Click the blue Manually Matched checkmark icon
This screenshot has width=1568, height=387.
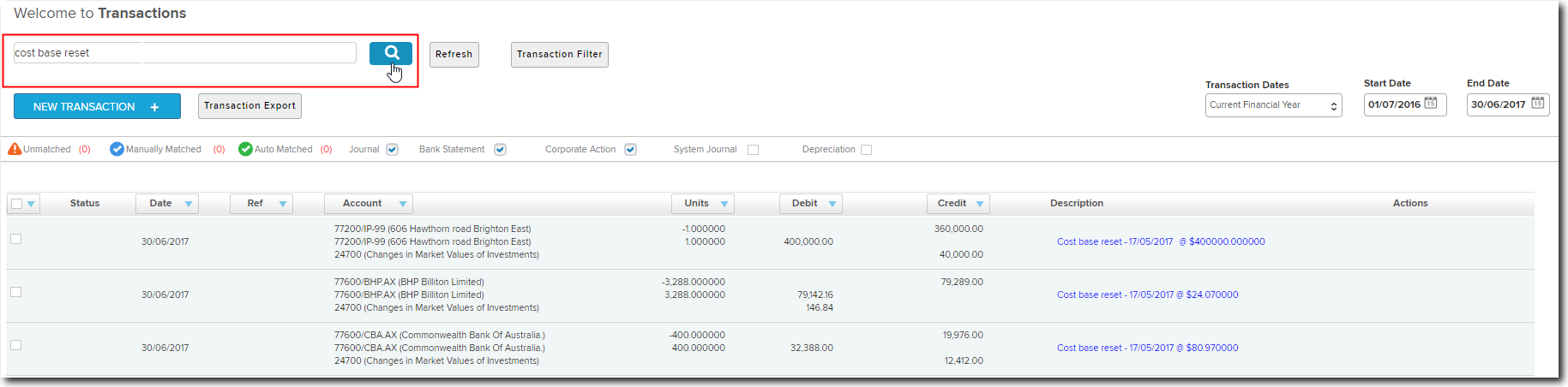(117, 149)
